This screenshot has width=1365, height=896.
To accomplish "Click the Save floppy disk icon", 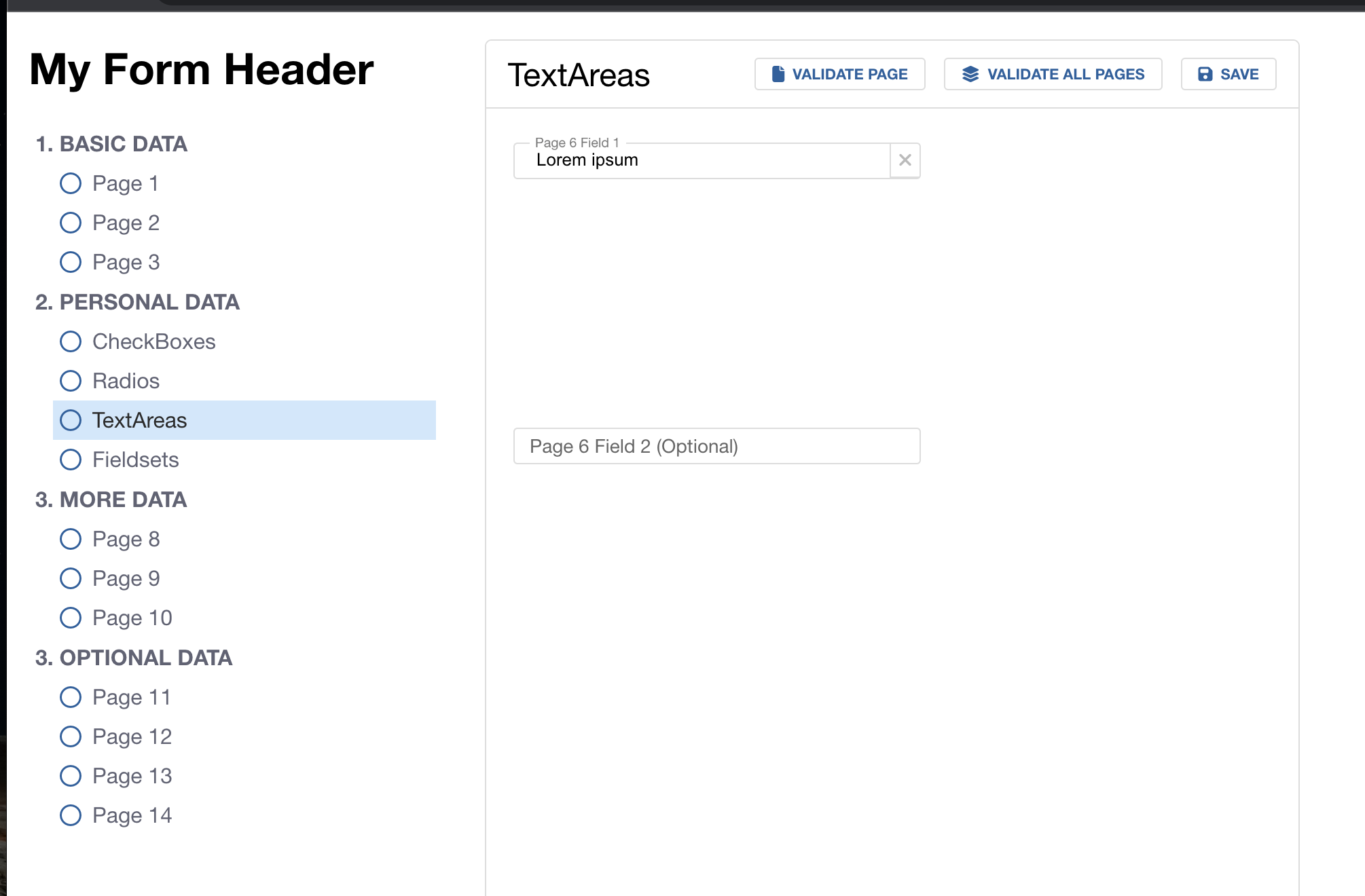I will coord(1205,74).
